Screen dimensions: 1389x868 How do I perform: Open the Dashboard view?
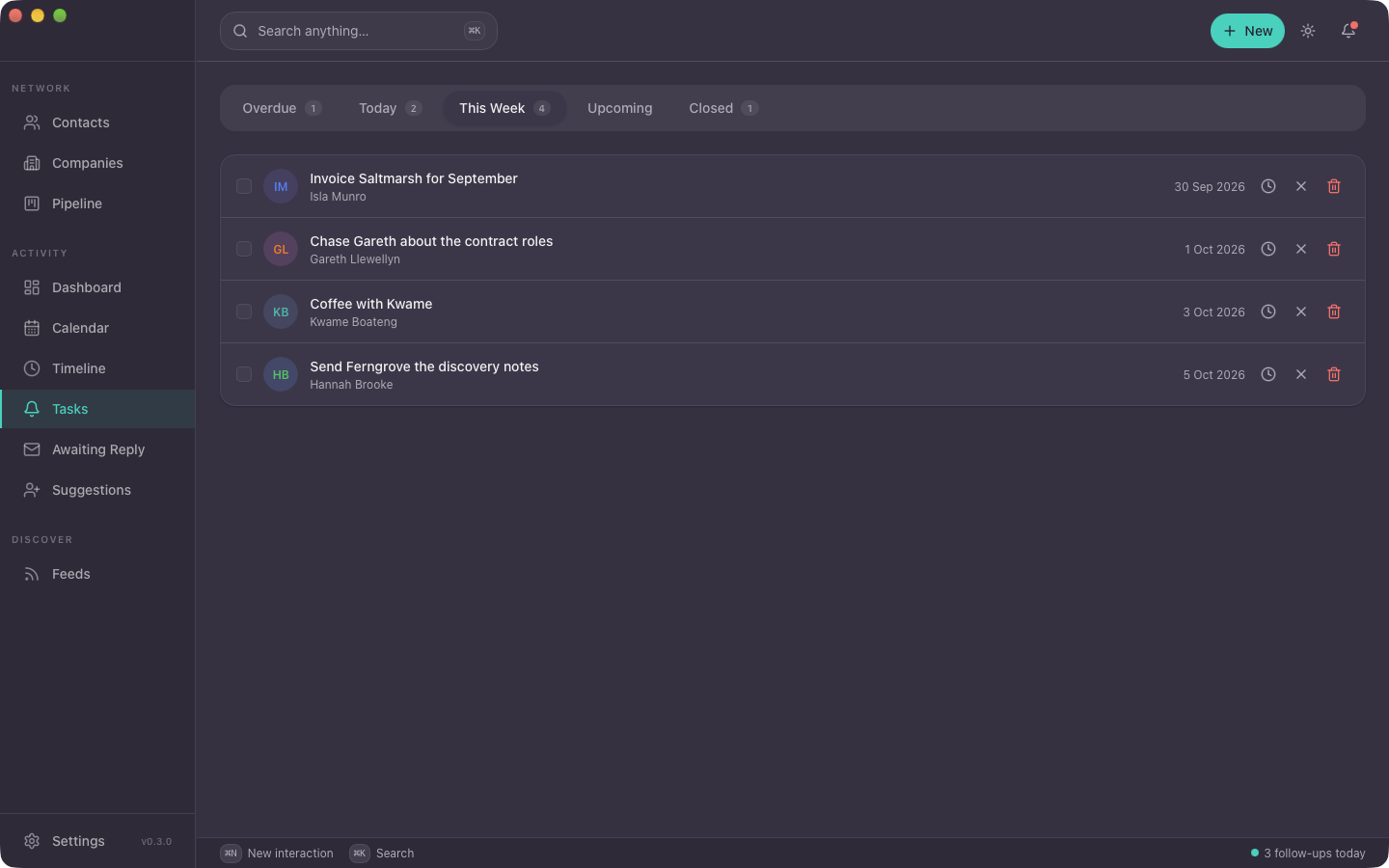pyautogui.click(x=97, y=287)
